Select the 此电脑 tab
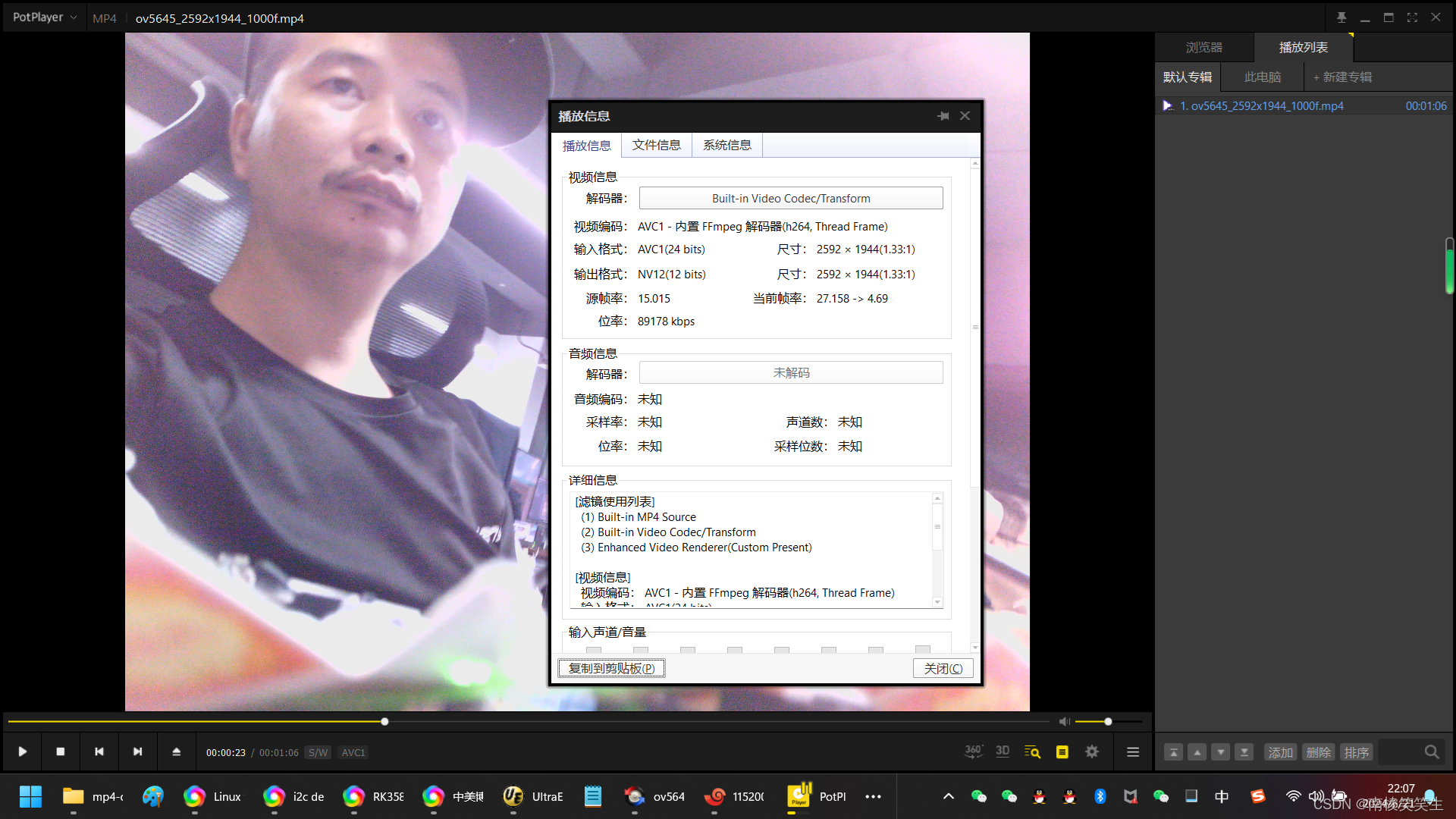The height and width of the screenshot is (819, 1456). [x=1263, y=77]
